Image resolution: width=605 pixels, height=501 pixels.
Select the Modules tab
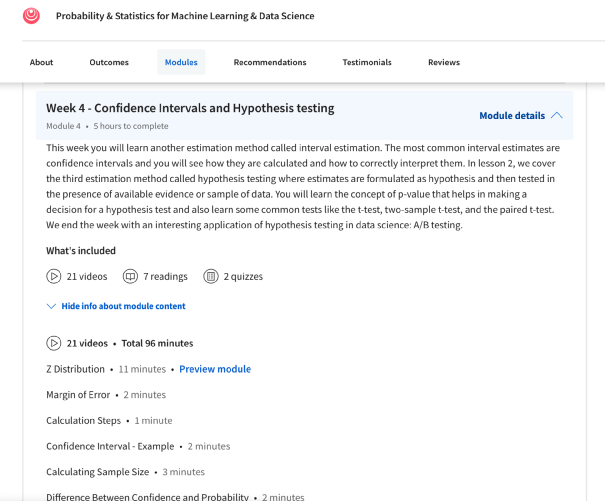click(x=181, y=62)
